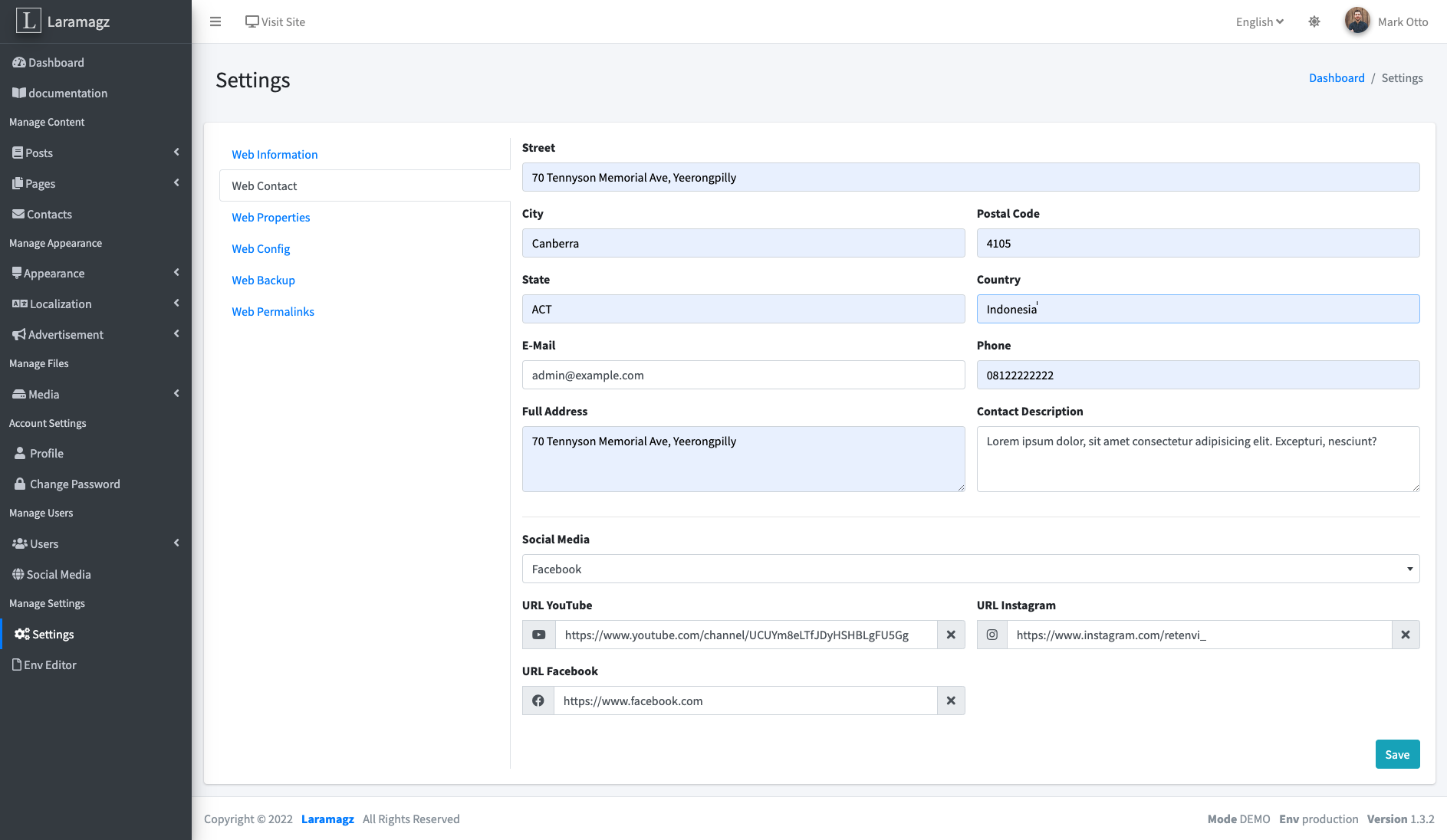Screen dimensions: 1447x840
Task: Open the Web Backup tab
Action: coord(263,280)
